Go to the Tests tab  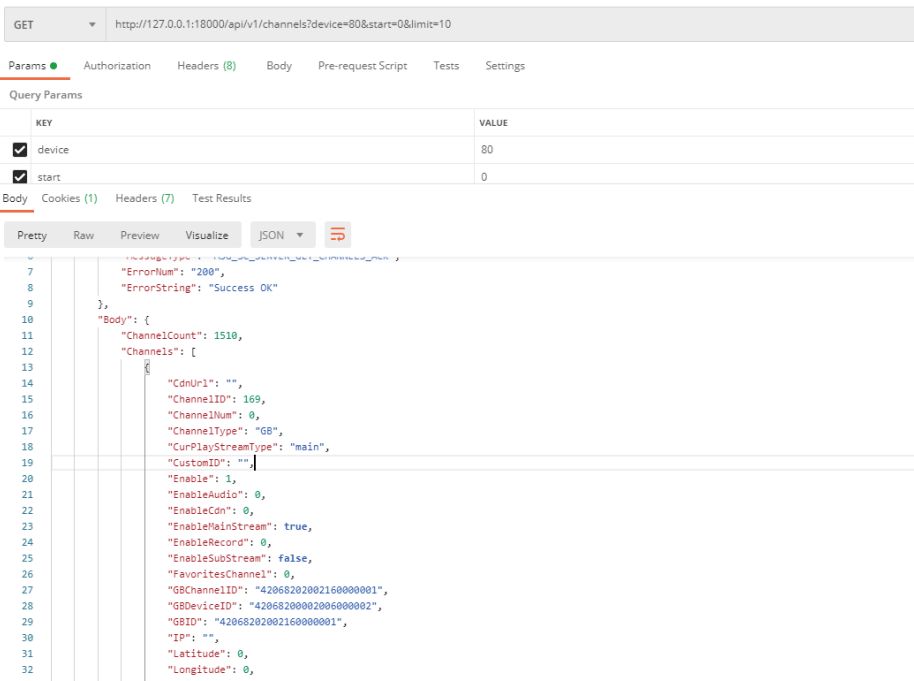point(446,66)
